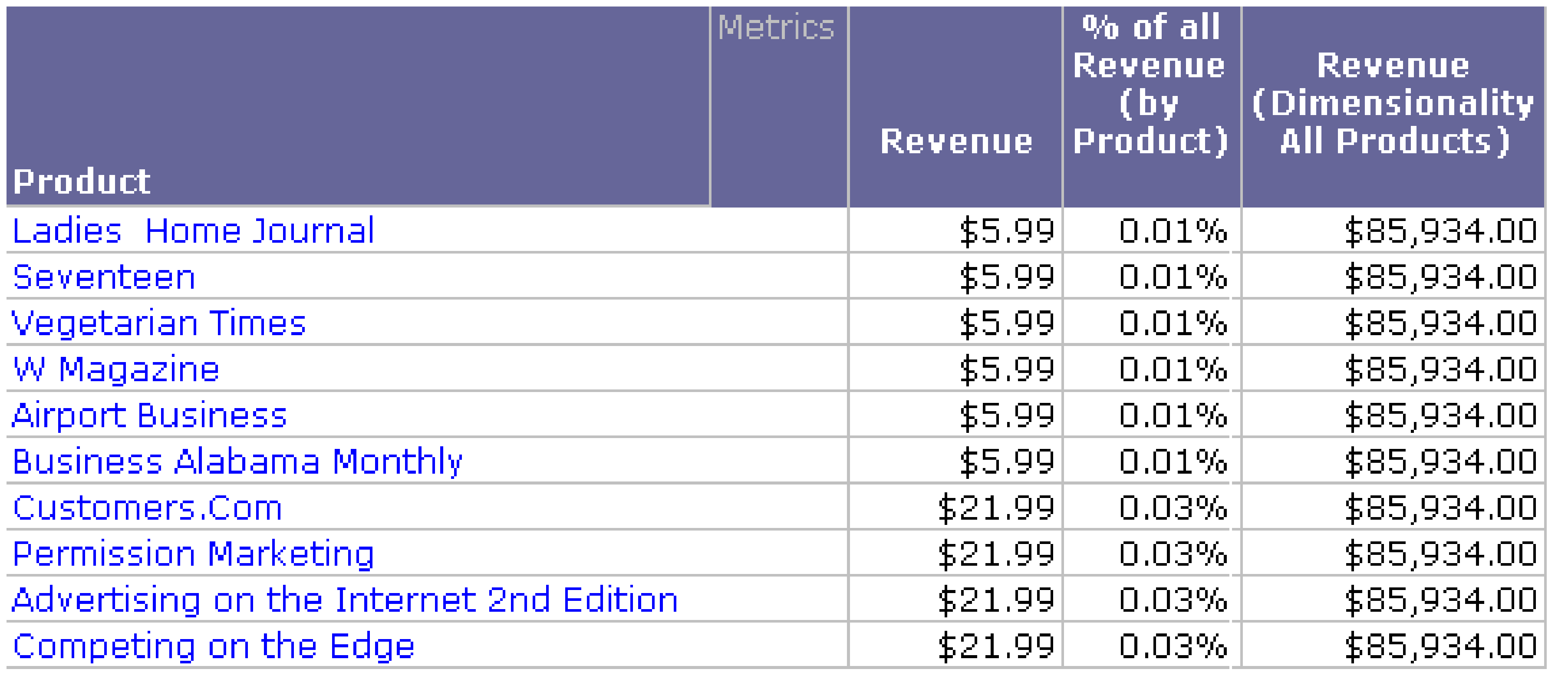
Task: Select the Revenue column header
Action: (x=956, y=141)
